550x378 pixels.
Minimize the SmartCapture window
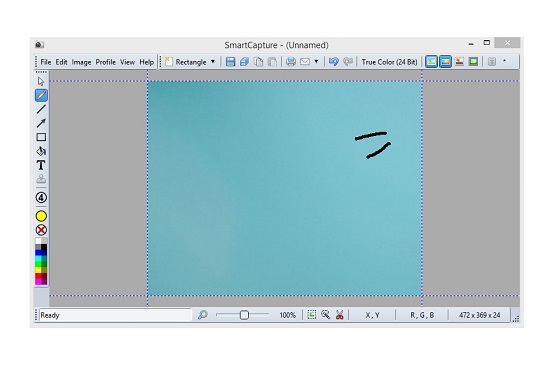point(471,43)
